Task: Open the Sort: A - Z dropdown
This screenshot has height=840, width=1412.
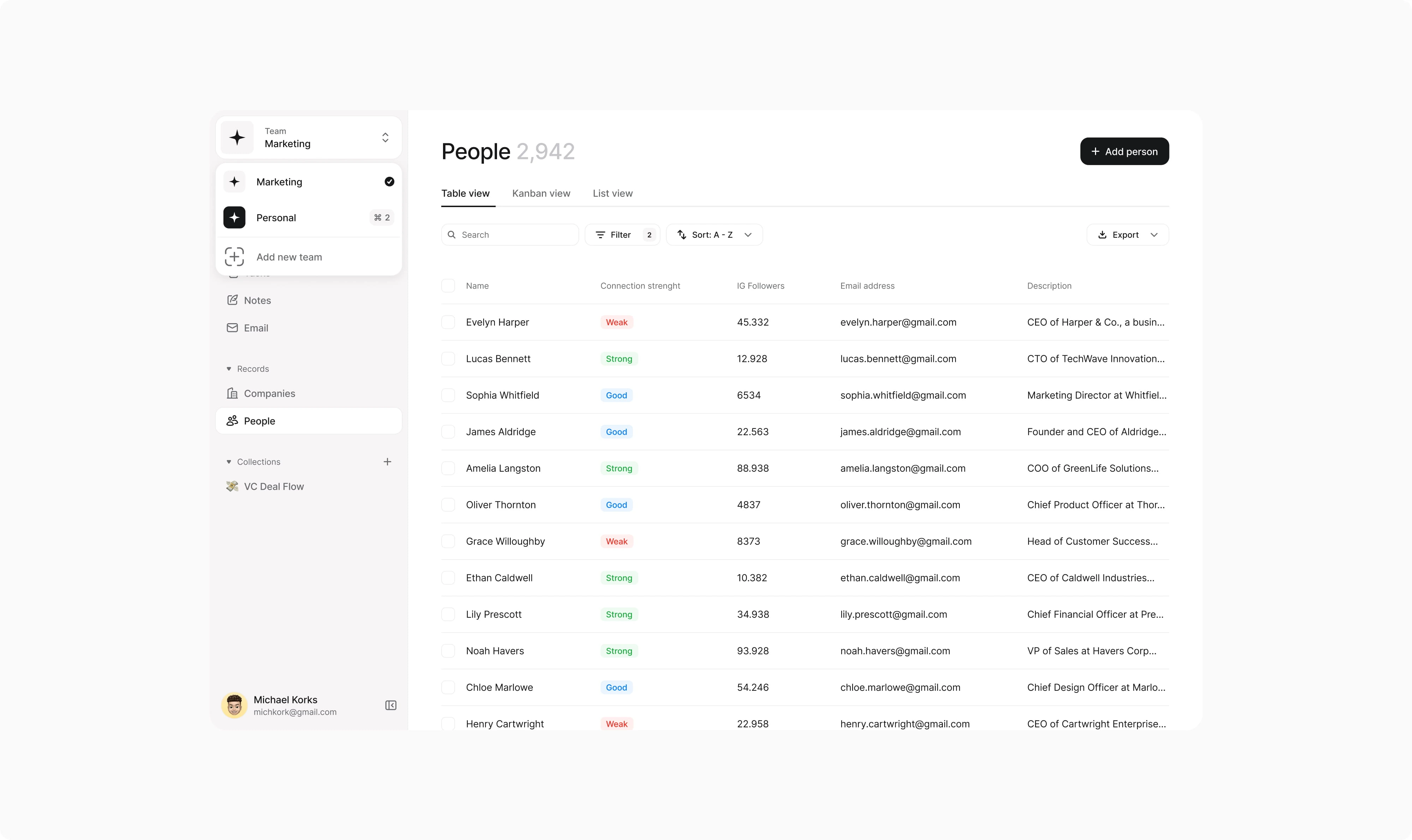Action: click(x=714, y=235)
